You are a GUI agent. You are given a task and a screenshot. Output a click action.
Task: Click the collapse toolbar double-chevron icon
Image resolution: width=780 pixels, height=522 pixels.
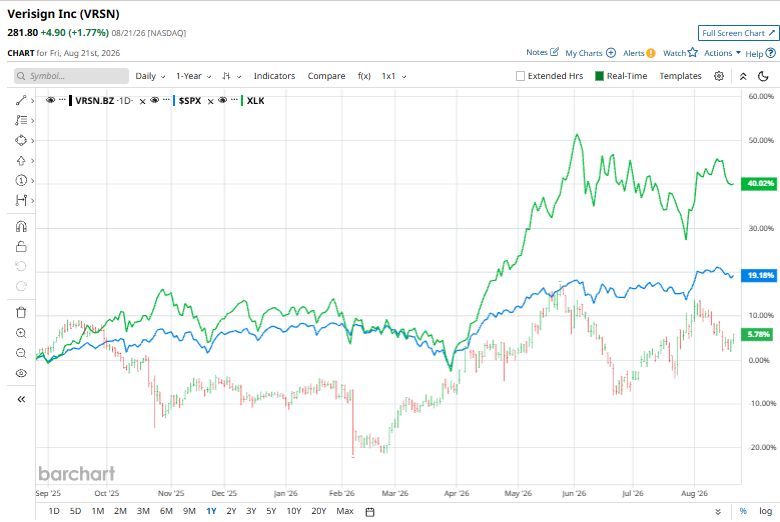(743, 76)
